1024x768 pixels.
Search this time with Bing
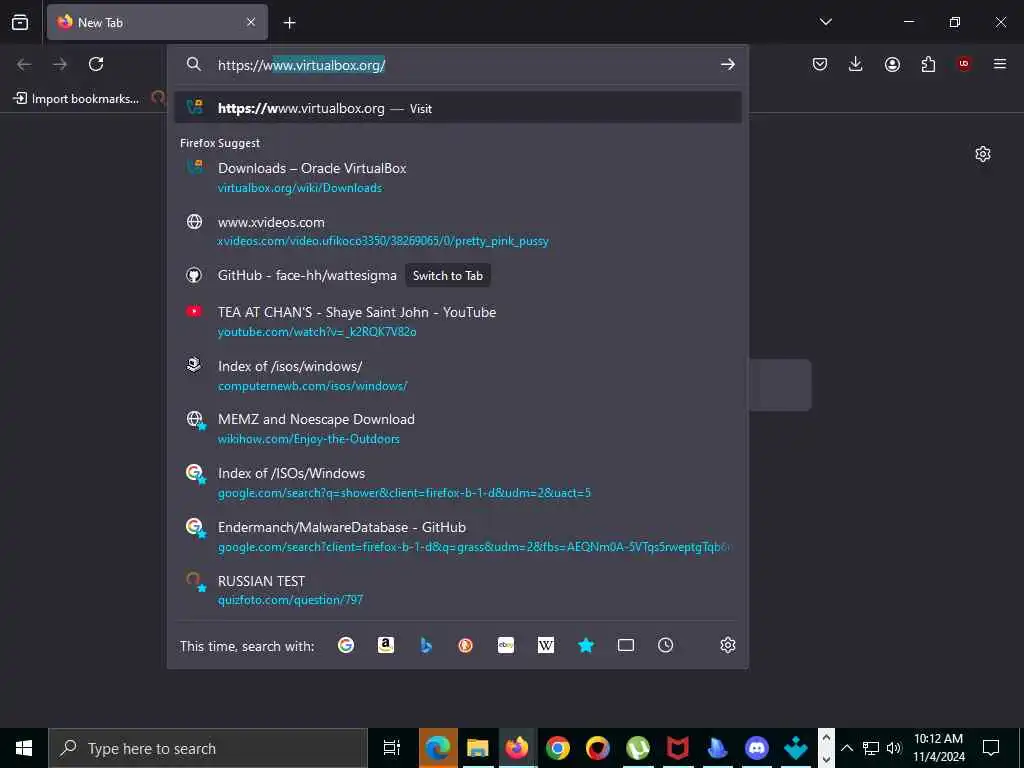click(426, 645)
